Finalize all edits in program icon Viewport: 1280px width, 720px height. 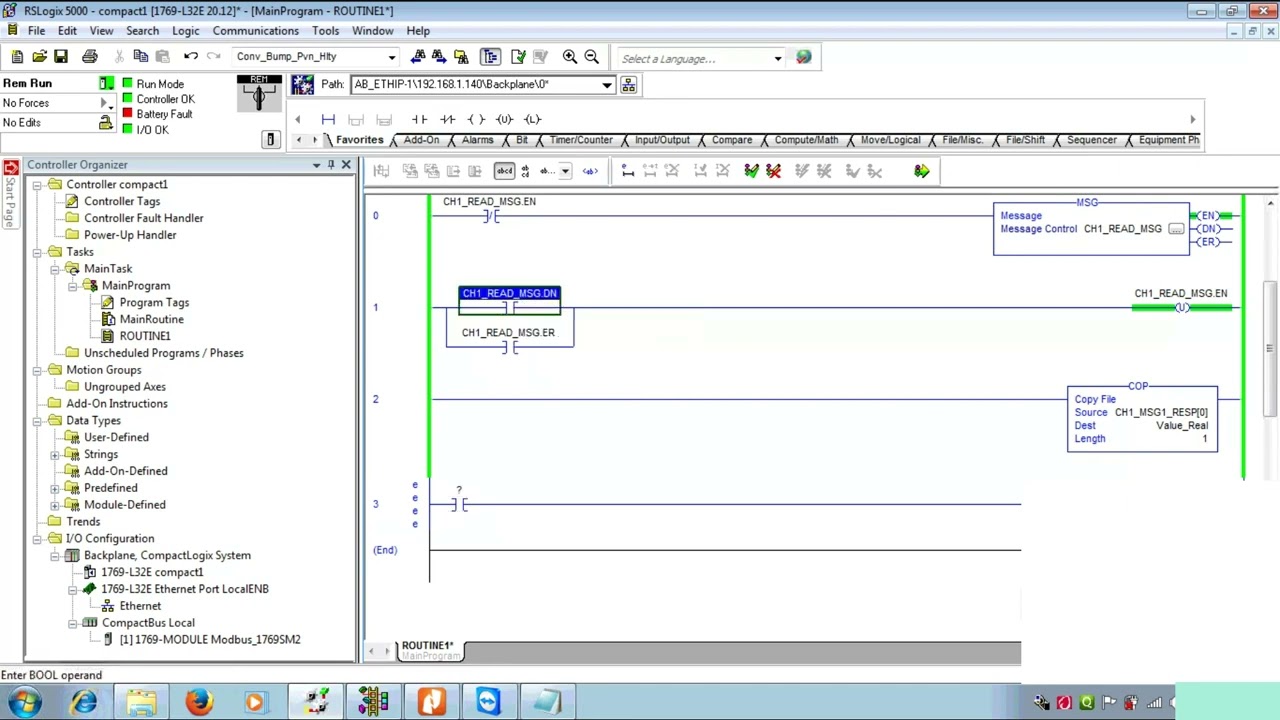(921, 171)
